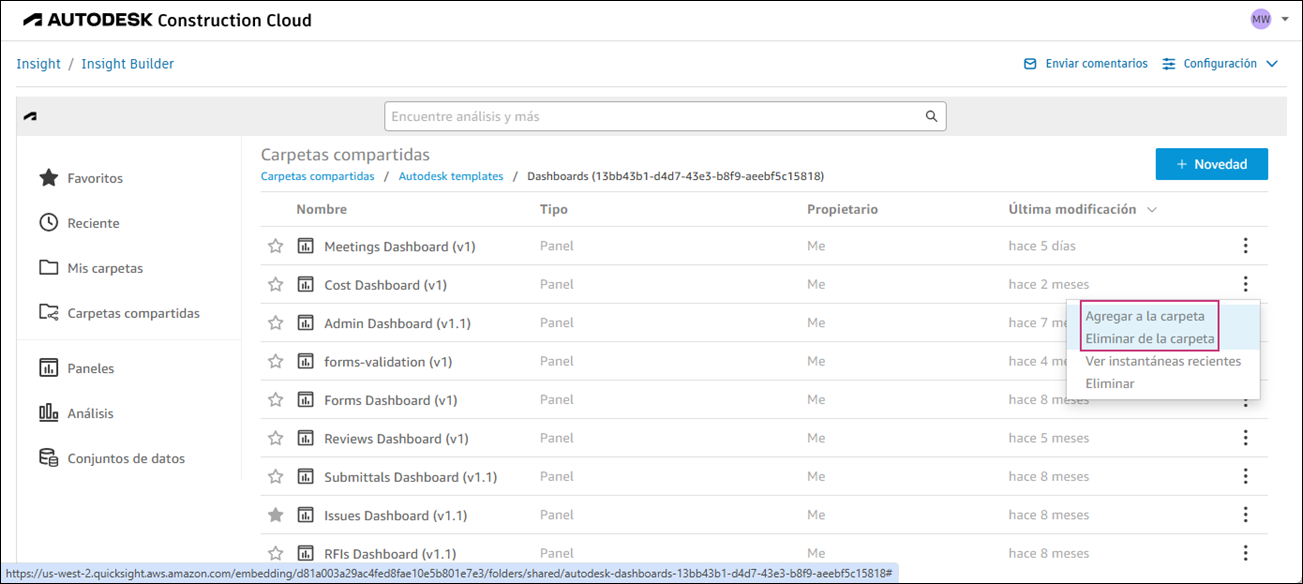Click the dashboard icon beside Paneles

48,368
